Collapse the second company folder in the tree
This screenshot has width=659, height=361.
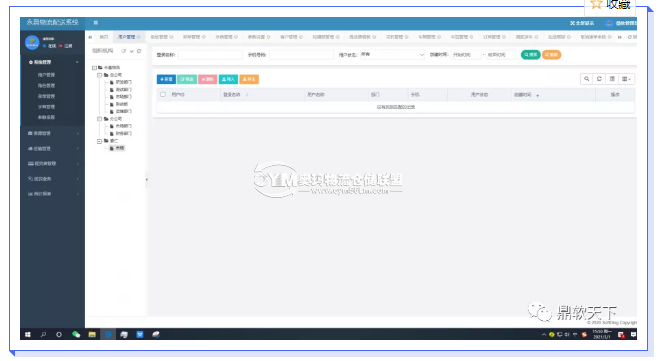point(100,119)
